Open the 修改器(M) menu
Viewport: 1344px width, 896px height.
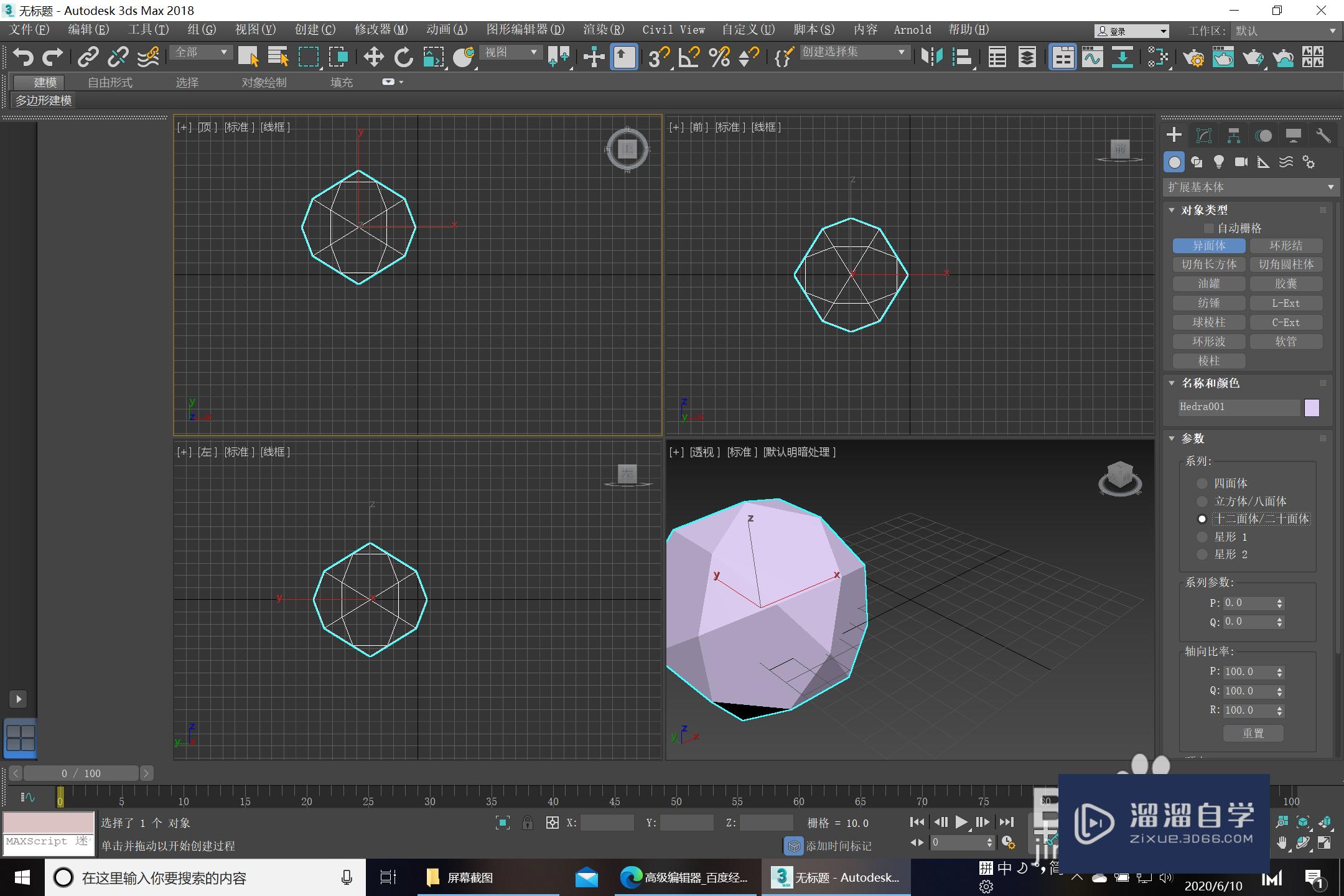(381, 30)
